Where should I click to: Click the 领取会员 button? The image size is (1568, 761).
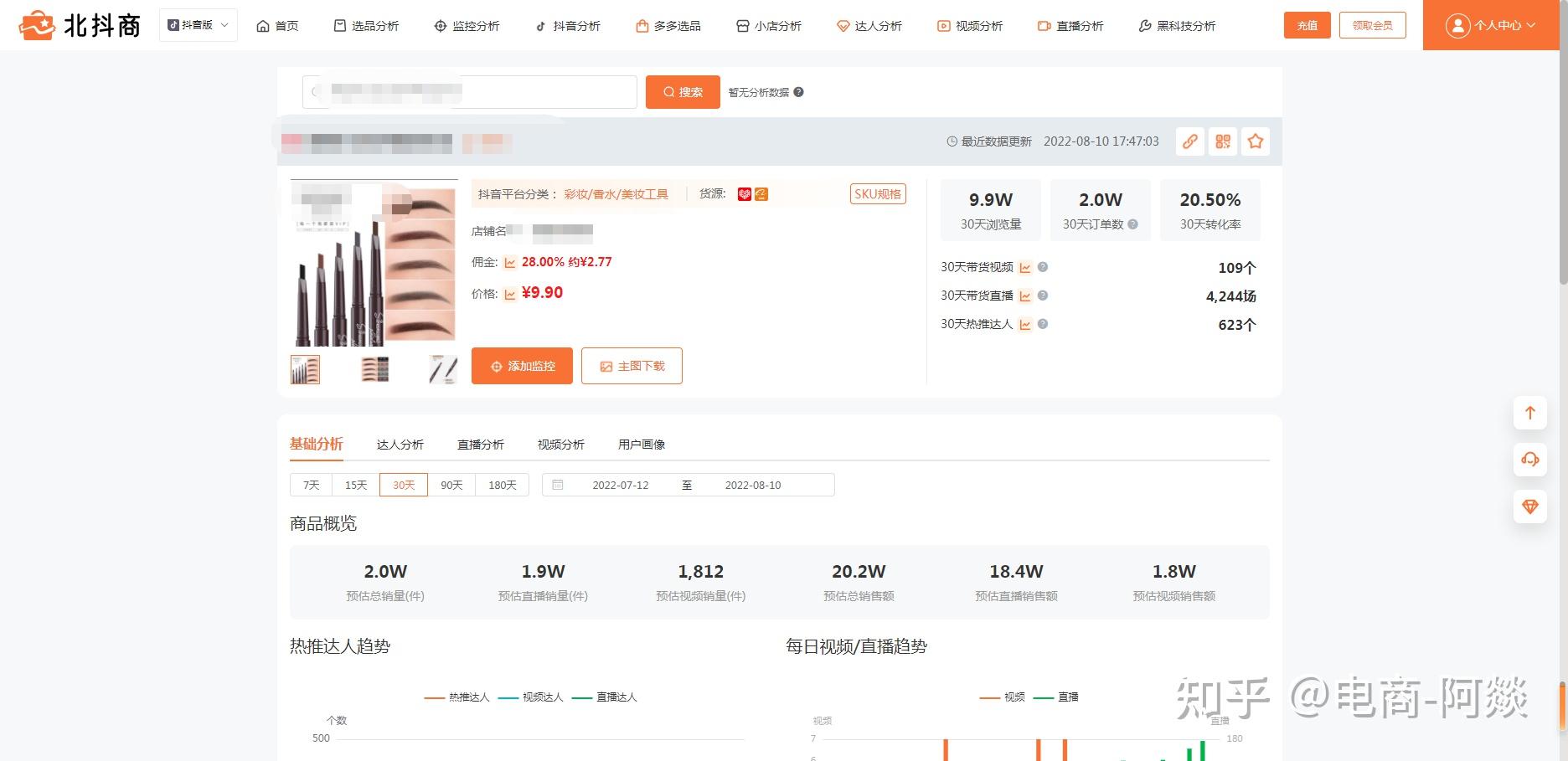pos(1372,25)
